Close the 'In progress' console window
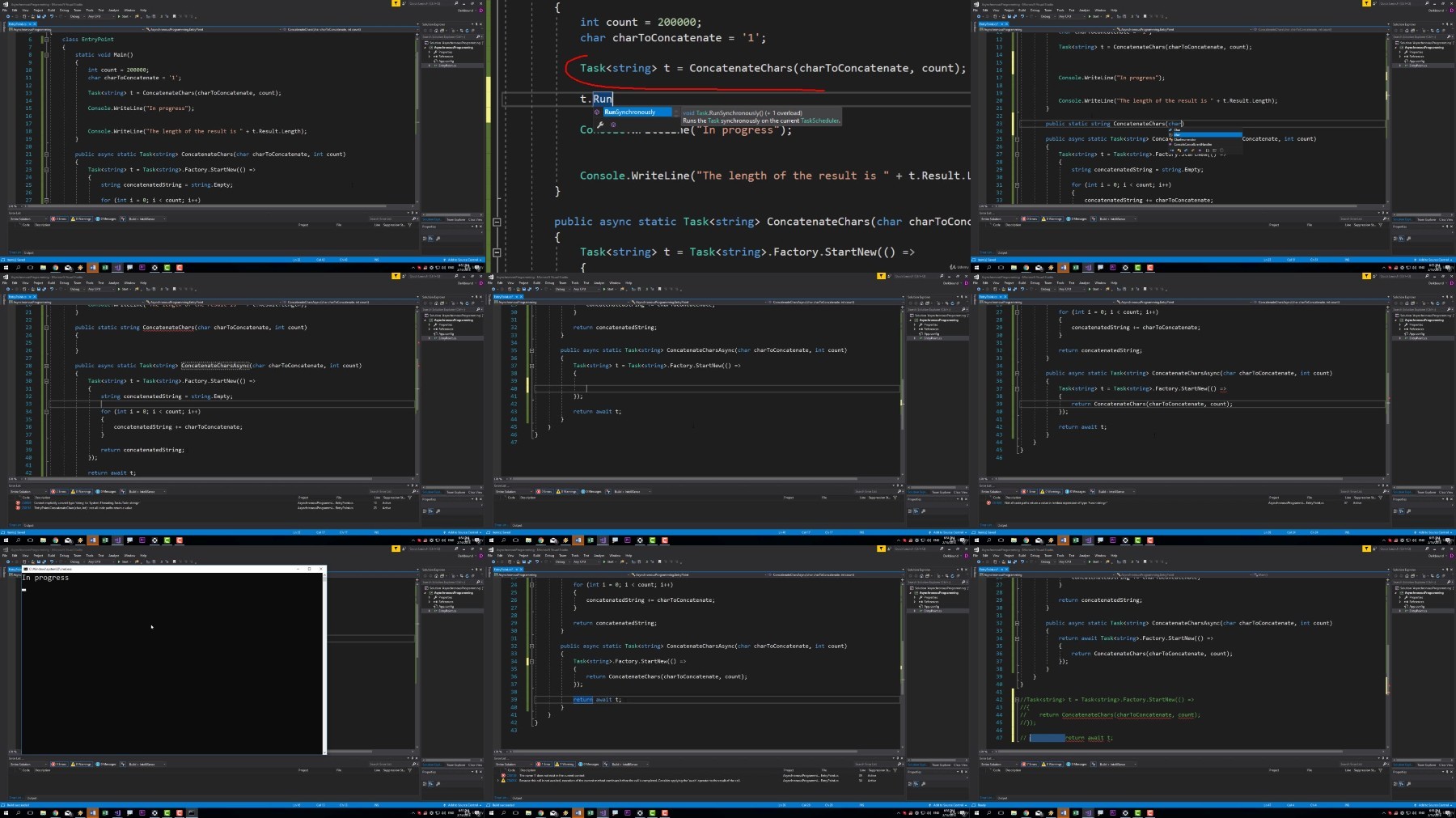Viewport: 1456px width, 818px height. pos(320,569)
